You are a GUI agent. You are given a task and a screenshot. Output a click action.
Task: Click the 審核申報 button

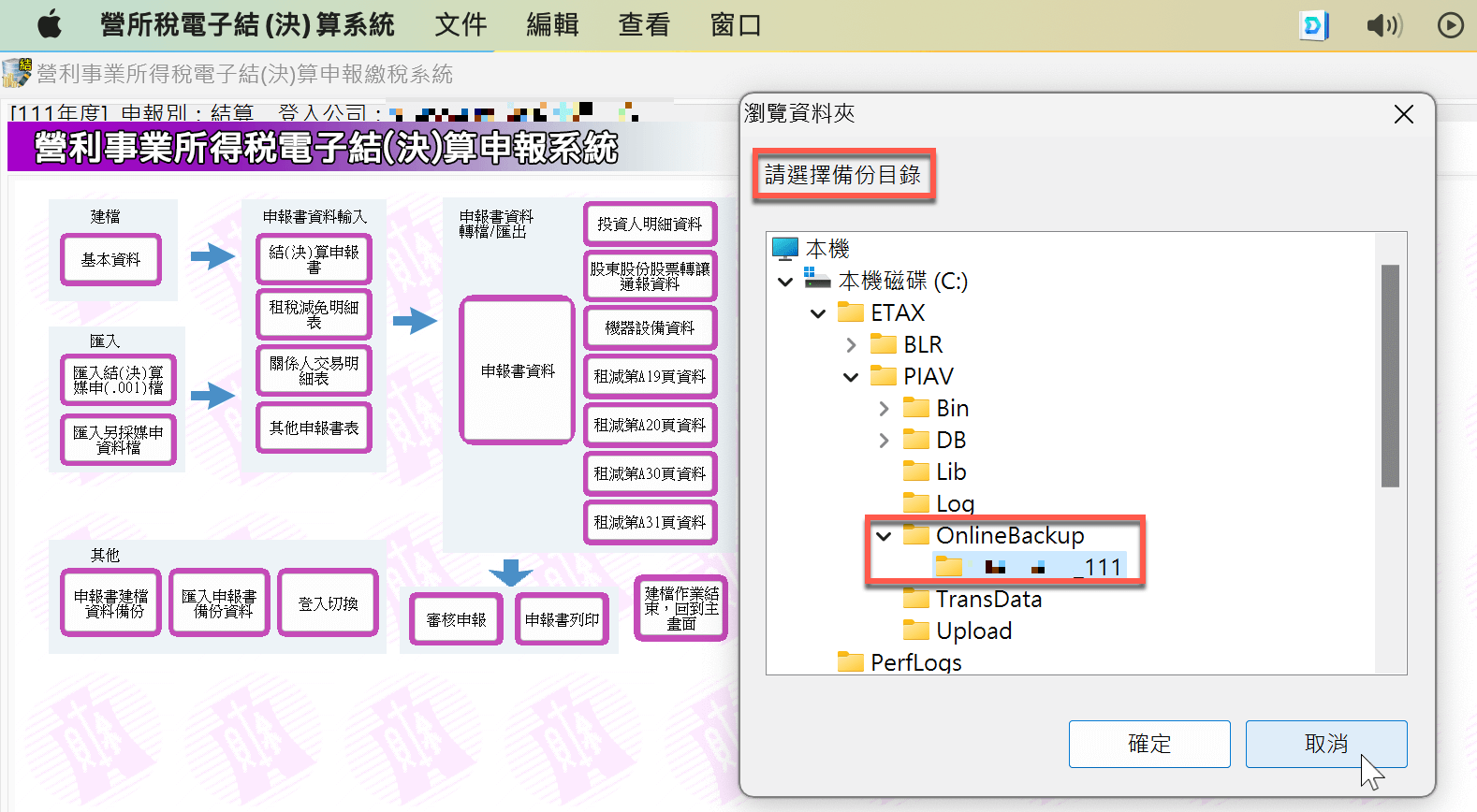click(456, 619)
